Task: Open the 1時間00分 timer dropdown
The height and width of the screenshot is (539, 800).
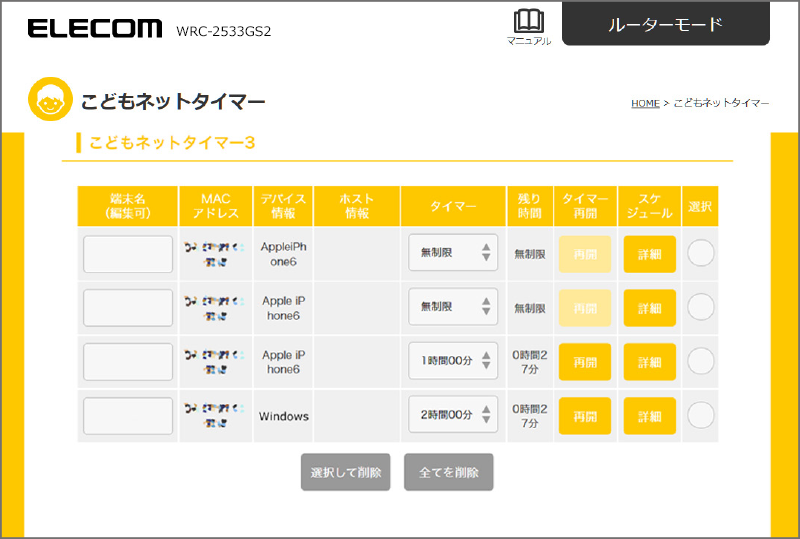Action: (453, 361)
